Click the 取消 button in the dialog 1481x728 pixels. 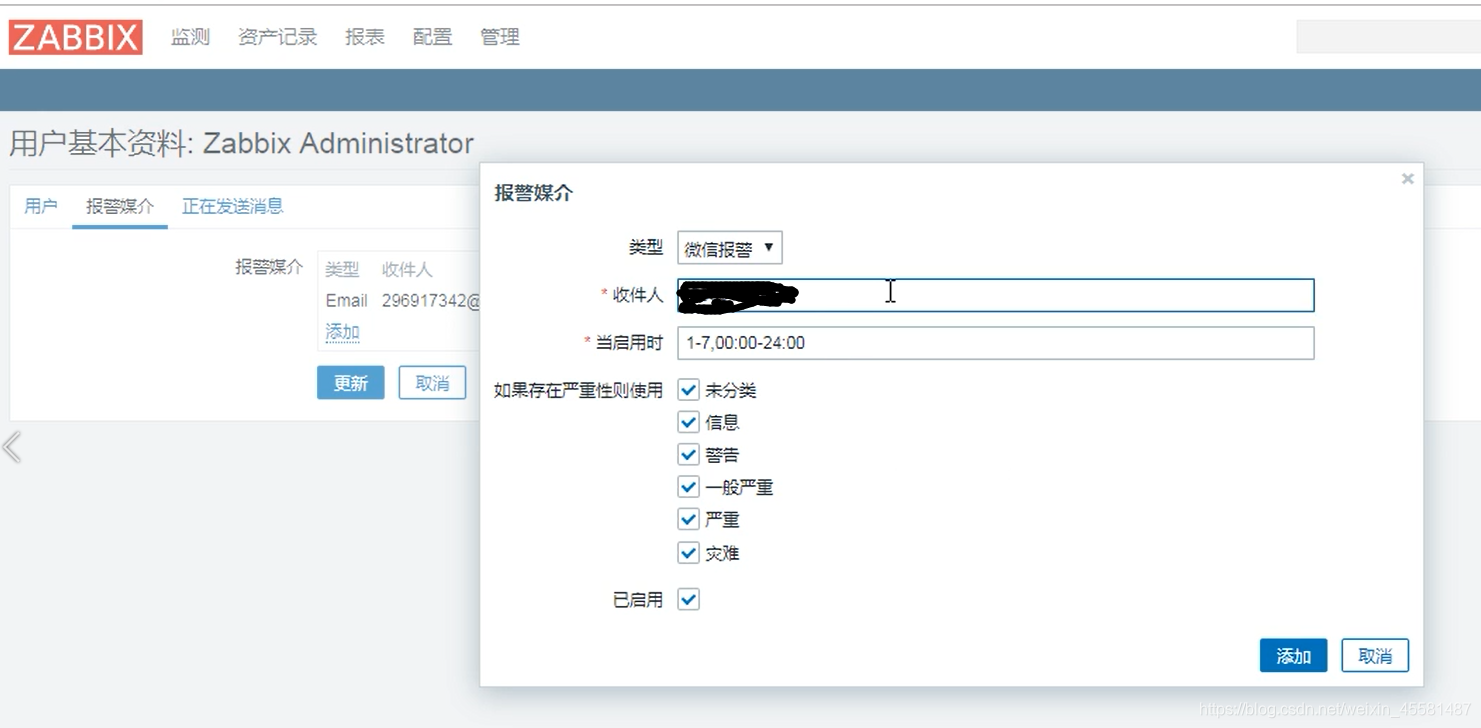[1375, 655]
